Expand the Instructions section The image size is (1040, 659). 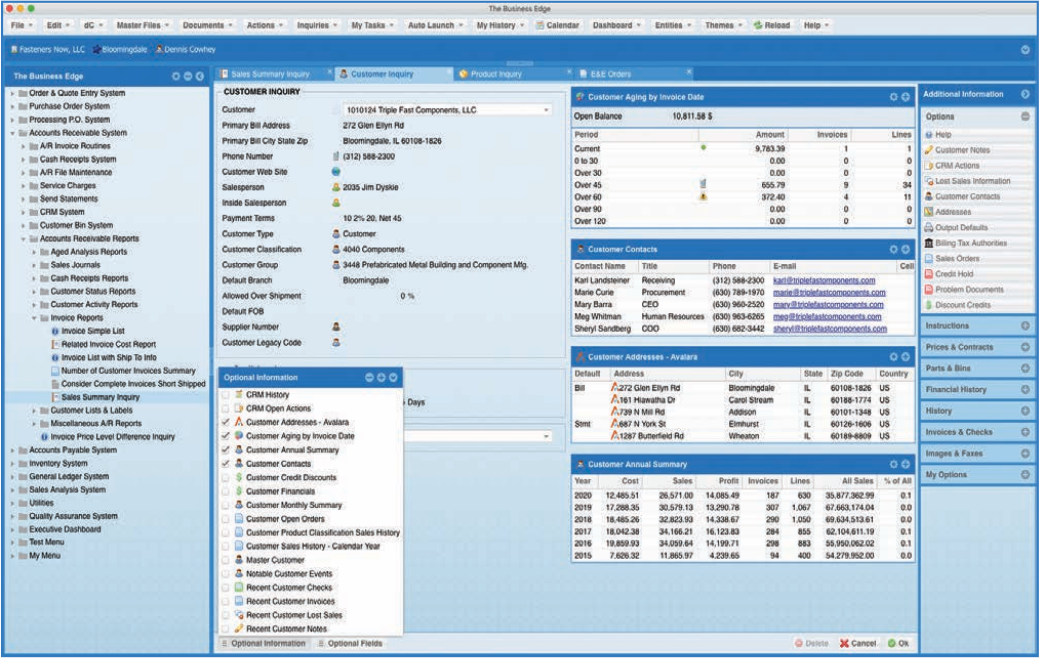click(1025, 326)
